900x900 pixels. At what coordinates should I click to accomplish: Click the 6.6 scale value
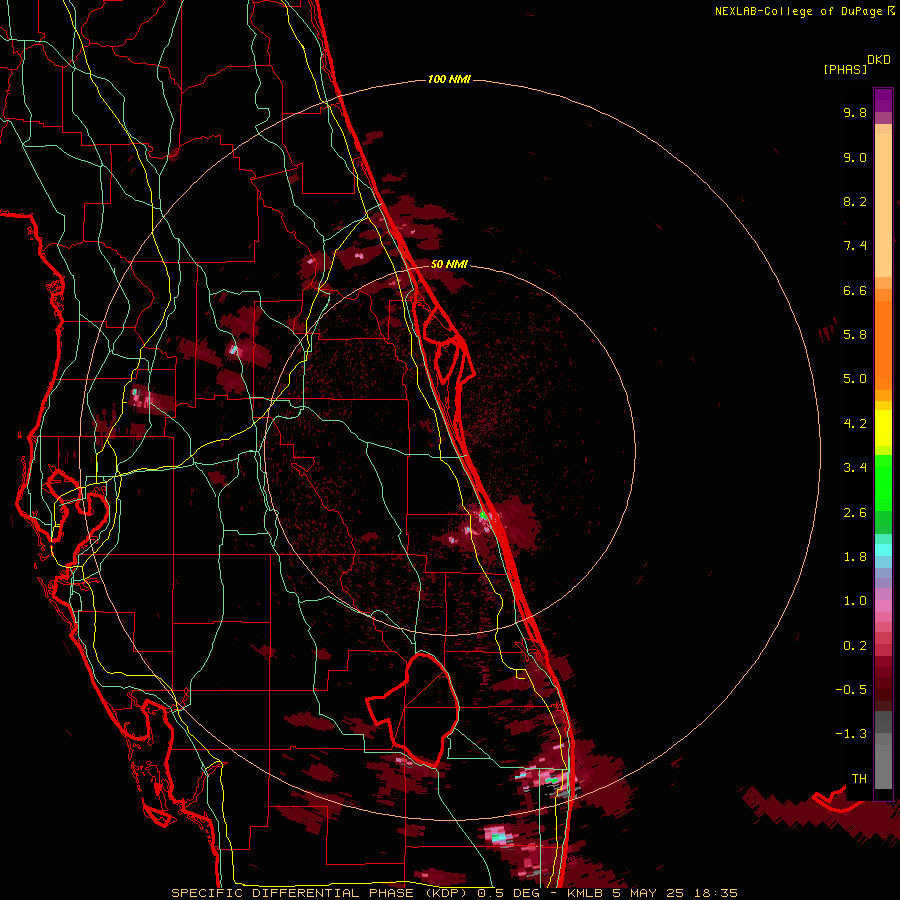[x=855, y=290]
